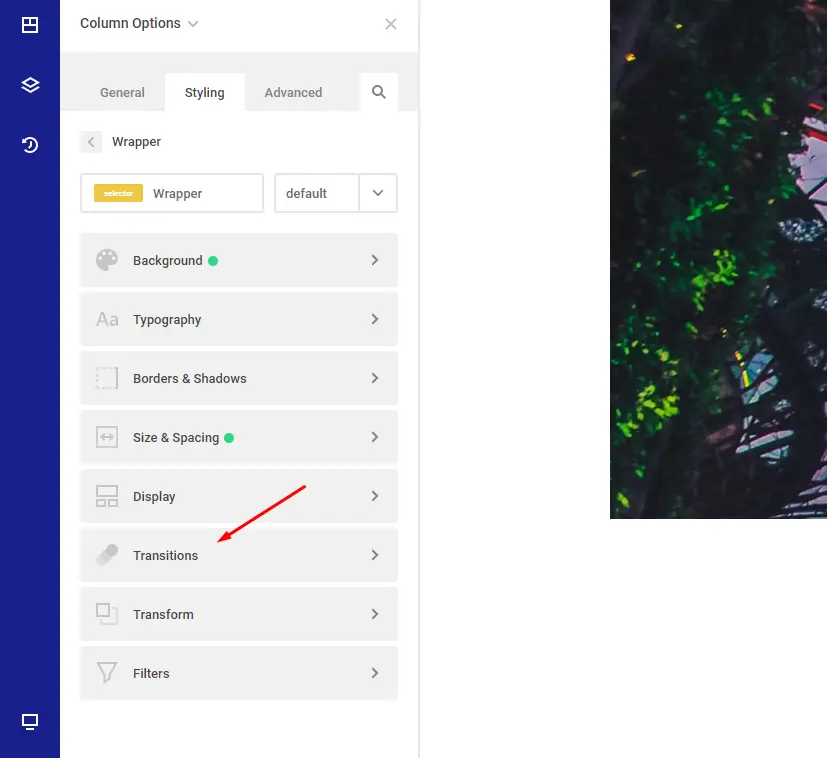The height and width of the screenshot is (758, 827).
Task: Close the Column Options panel
Action: pos(390,24)
